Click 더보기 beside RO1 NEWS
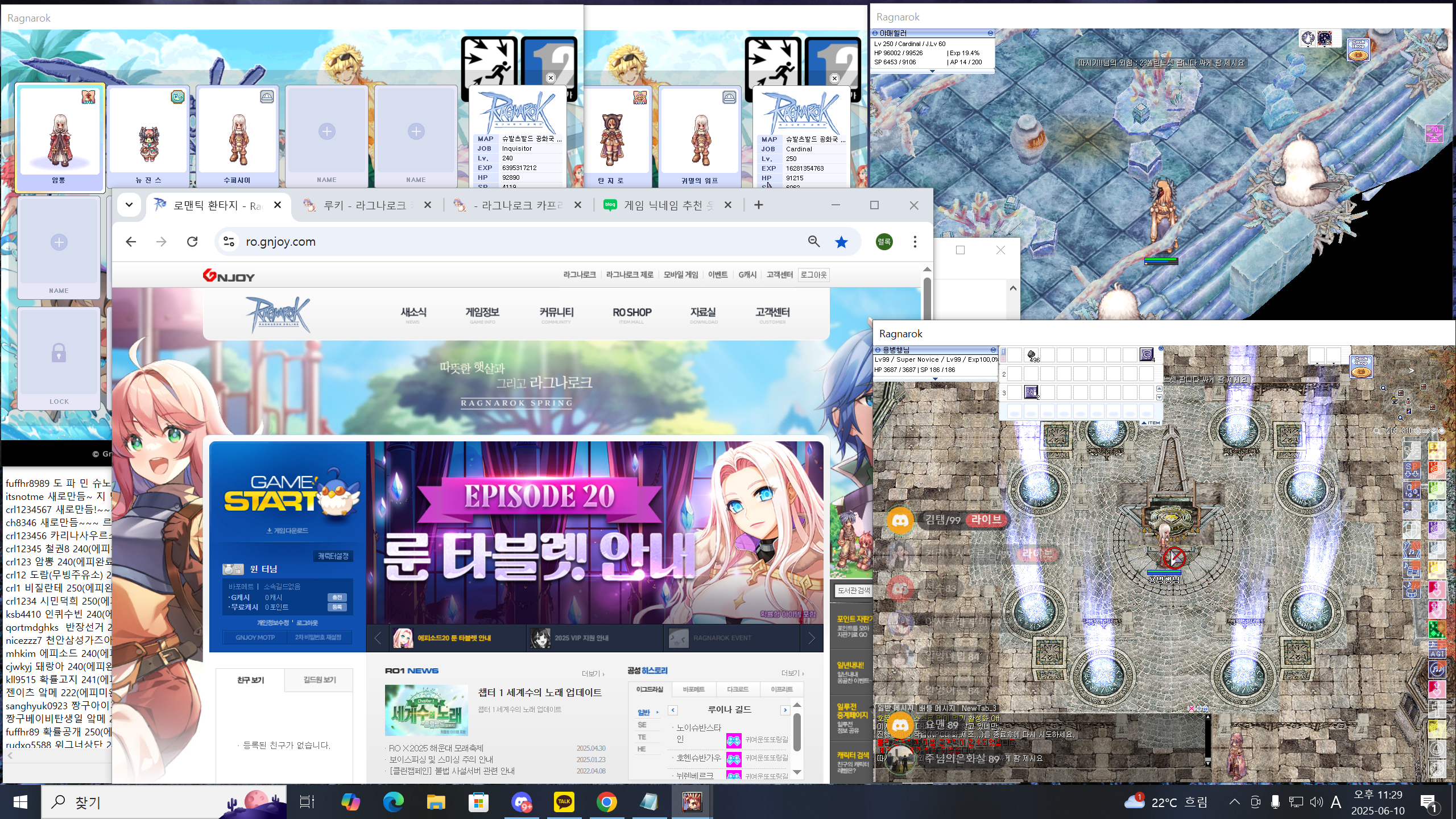1456x819 pixels. 593,673
